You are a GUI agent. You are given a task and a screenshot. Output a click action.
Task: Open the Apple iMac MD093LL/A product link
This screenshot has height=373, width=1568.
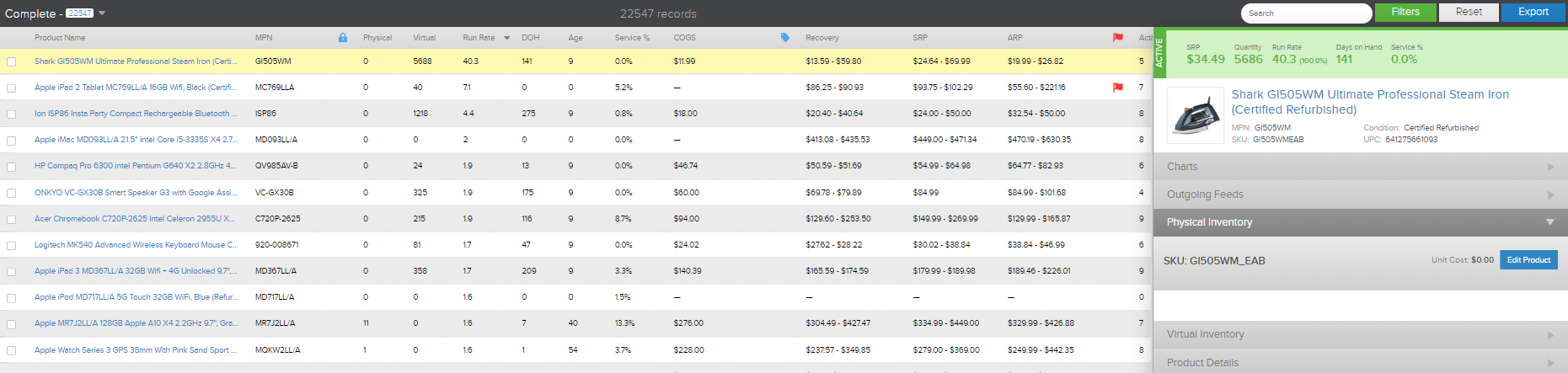[x=136, y=140]
